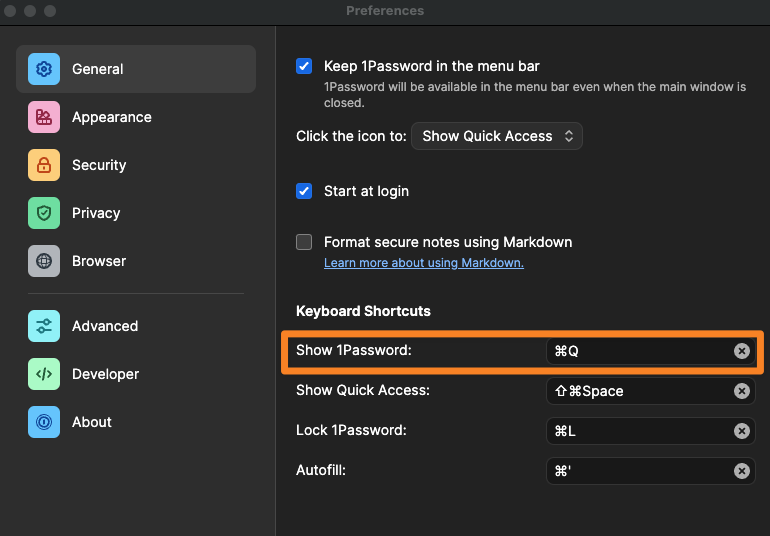Open About via the 1Password logo icon

pyautogui.click(x=44, y=422)
